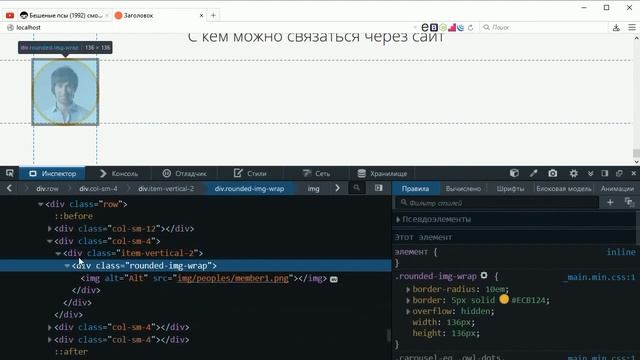640x360 pixels.
Task: Reload the current page
Action: pyautogui.click(x=471, y=27)
